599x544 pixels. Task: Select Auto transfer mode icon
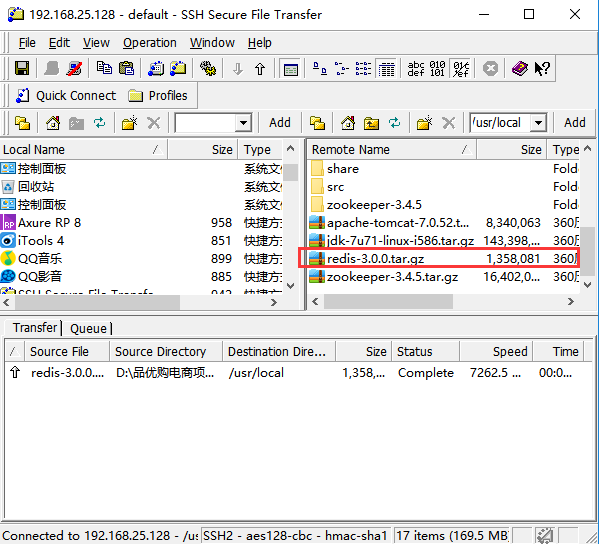click(x=461, y=69)
